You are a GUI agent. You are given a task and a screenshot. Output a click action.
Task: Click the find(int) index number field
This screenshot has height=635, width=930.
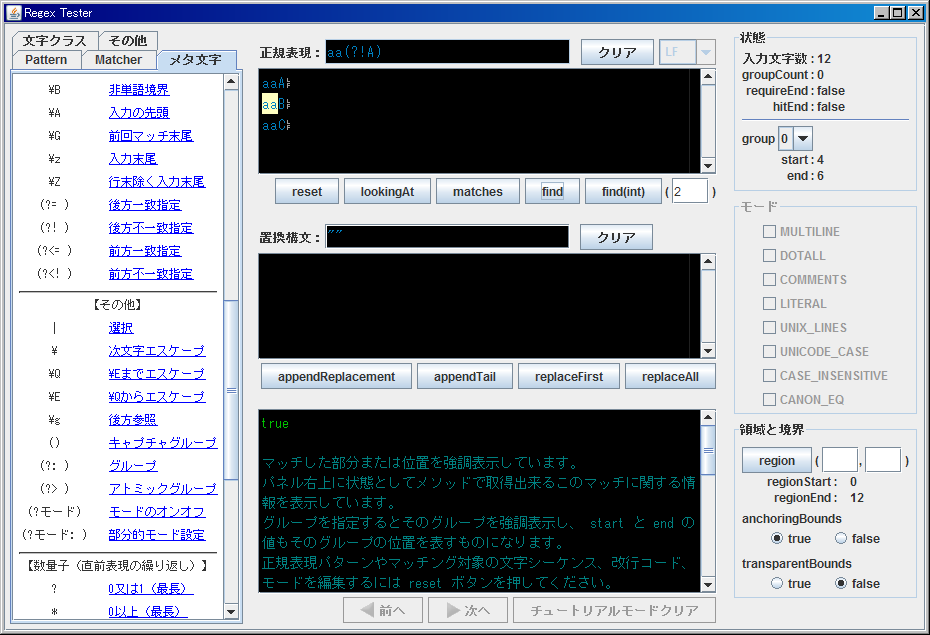coord(689,191)
